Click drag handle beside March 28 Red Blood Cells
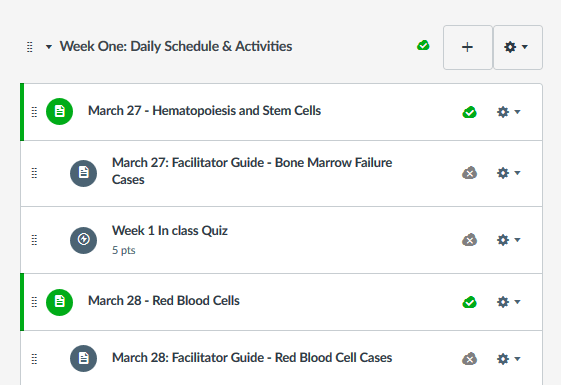 coord(34,302)
